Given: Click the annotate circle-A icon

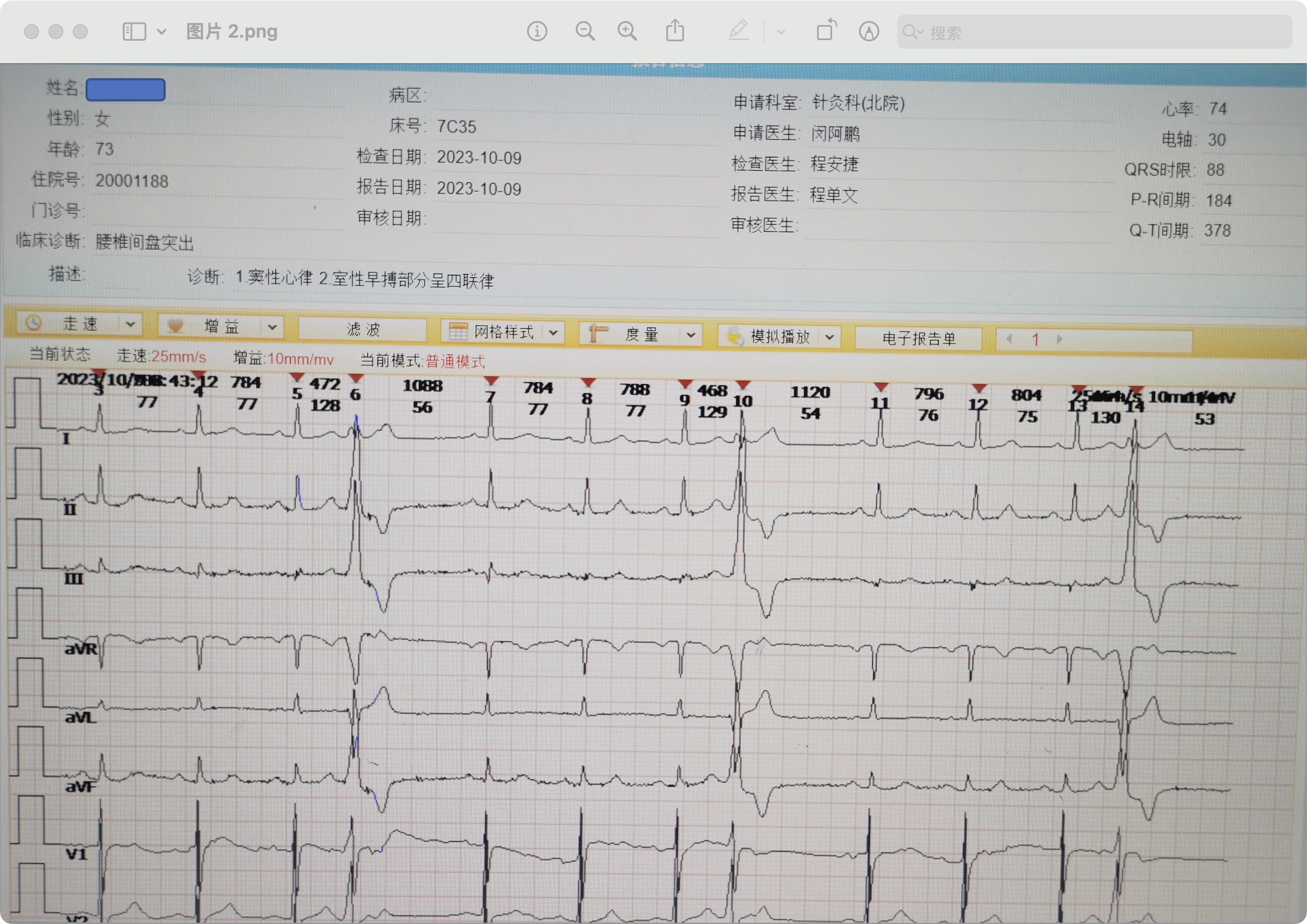Looking at the screenshot, I should 869,31.
